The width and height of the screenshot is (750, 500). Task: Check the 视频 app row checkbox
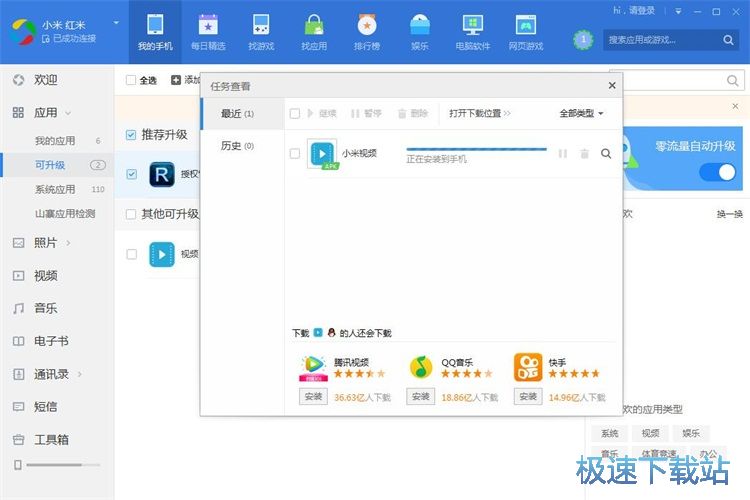coord(132,254)
